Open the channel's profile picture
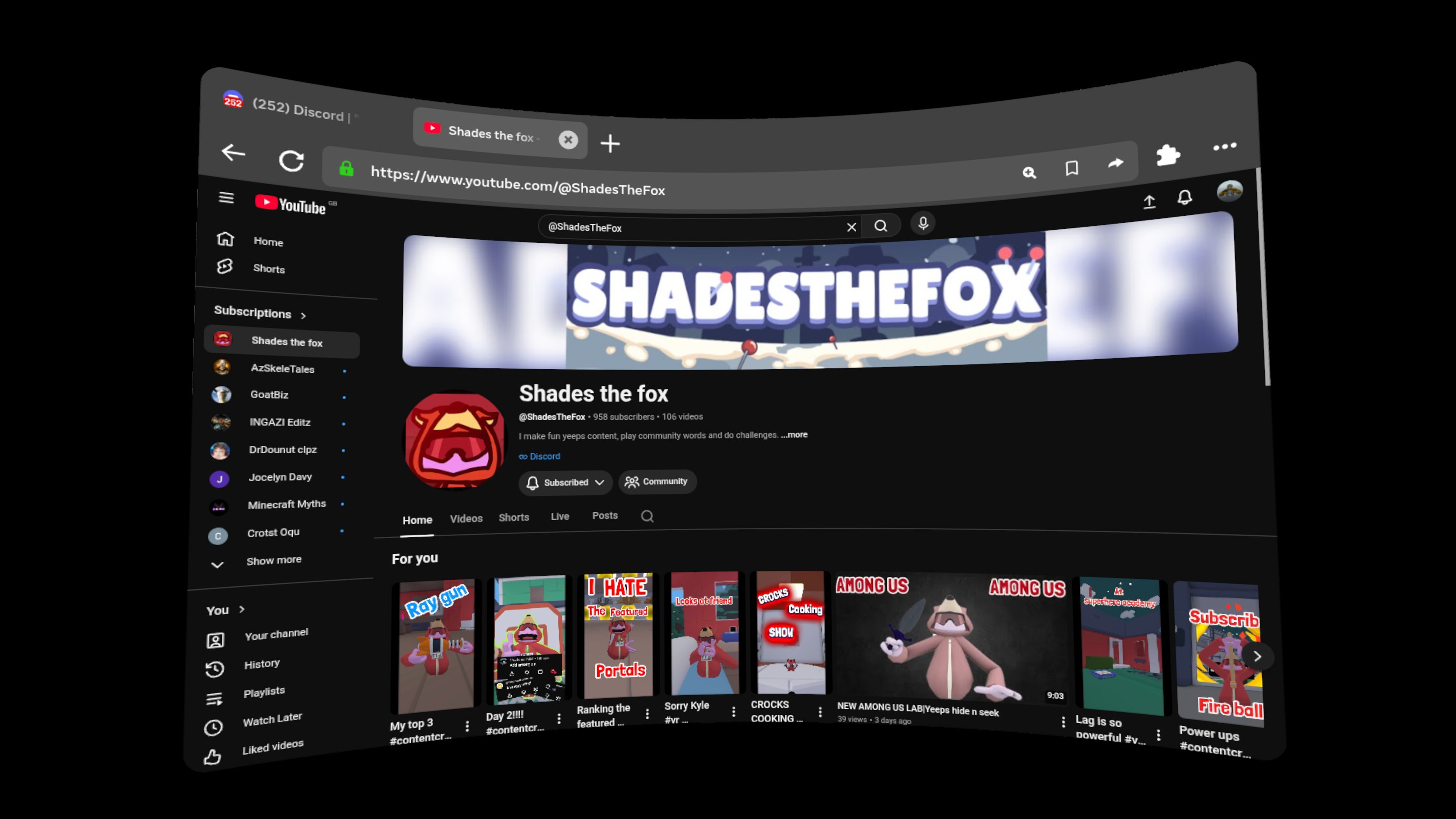This screenshot has height=819, width=1456. pos(455,441)
